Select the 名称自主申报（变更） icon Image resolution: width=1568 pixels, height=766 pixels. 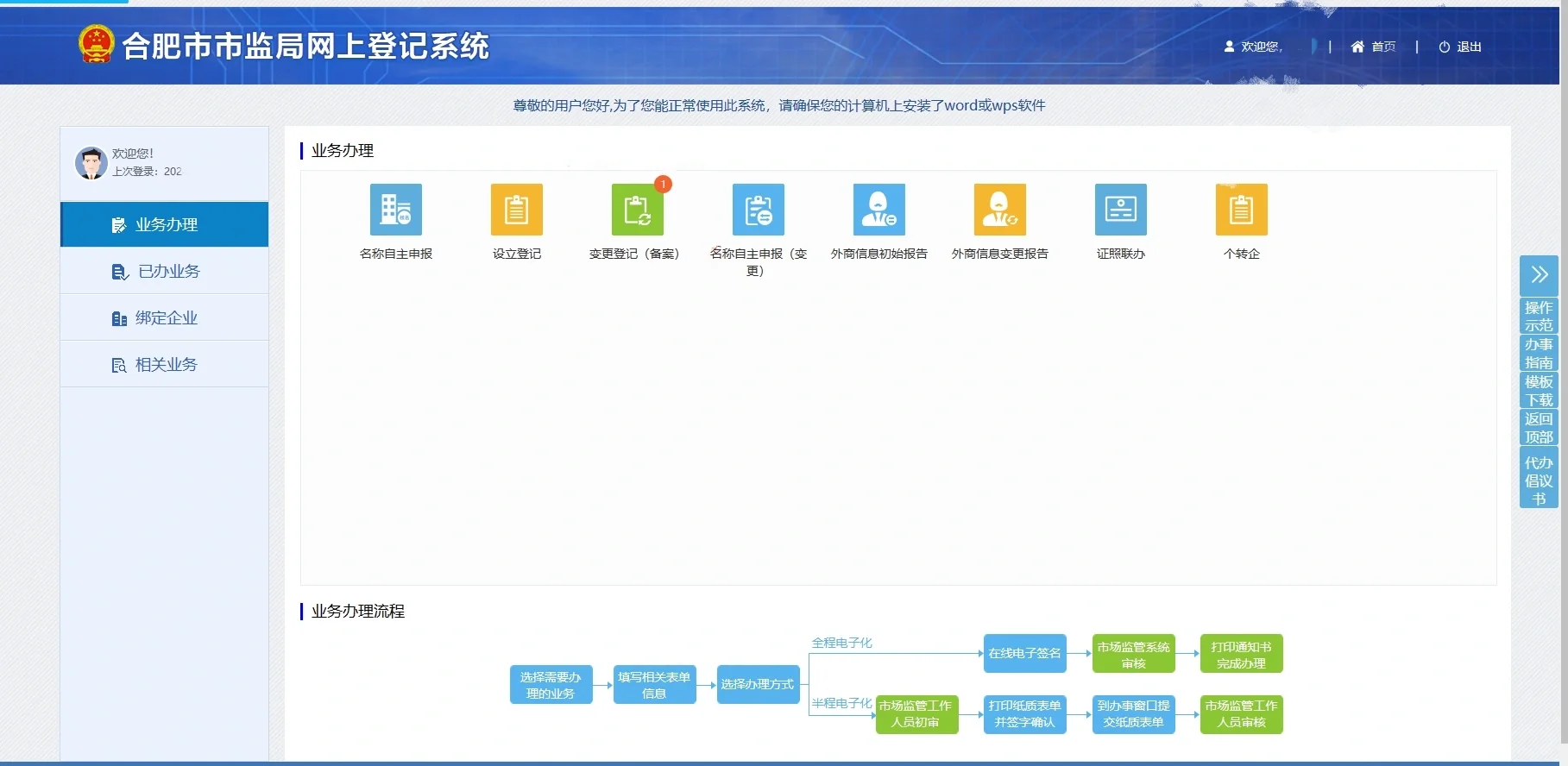point(758,210)
